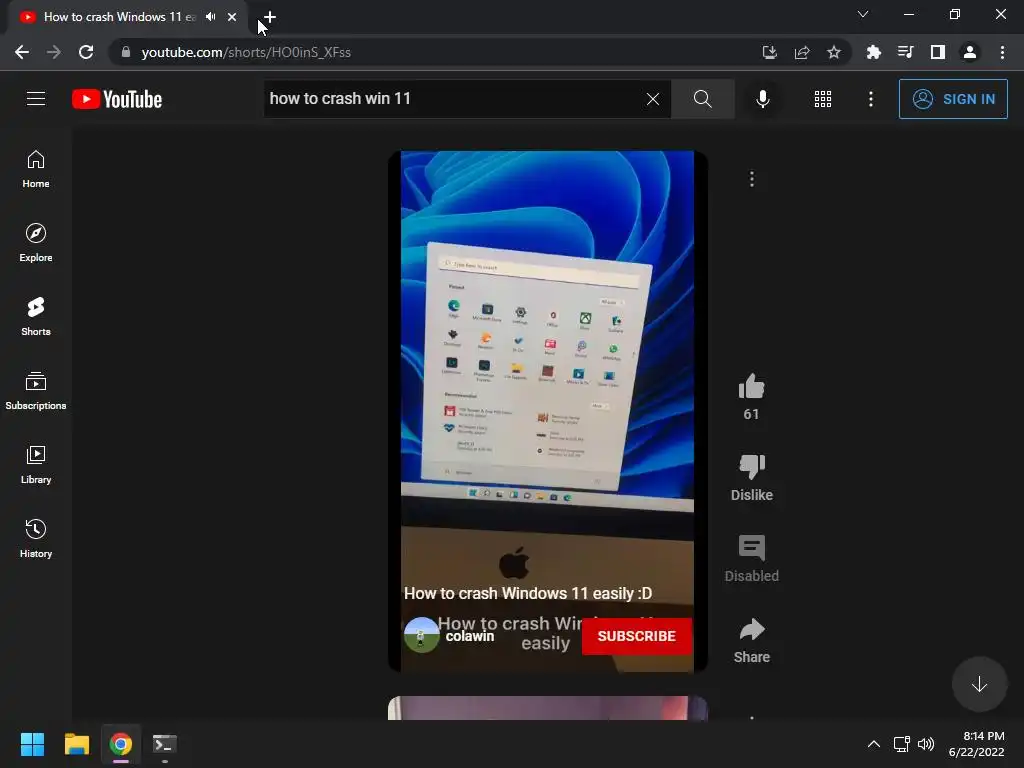1024x768 pixels.
Task: Click install app icon in address bar
Action: pos(770,52)
